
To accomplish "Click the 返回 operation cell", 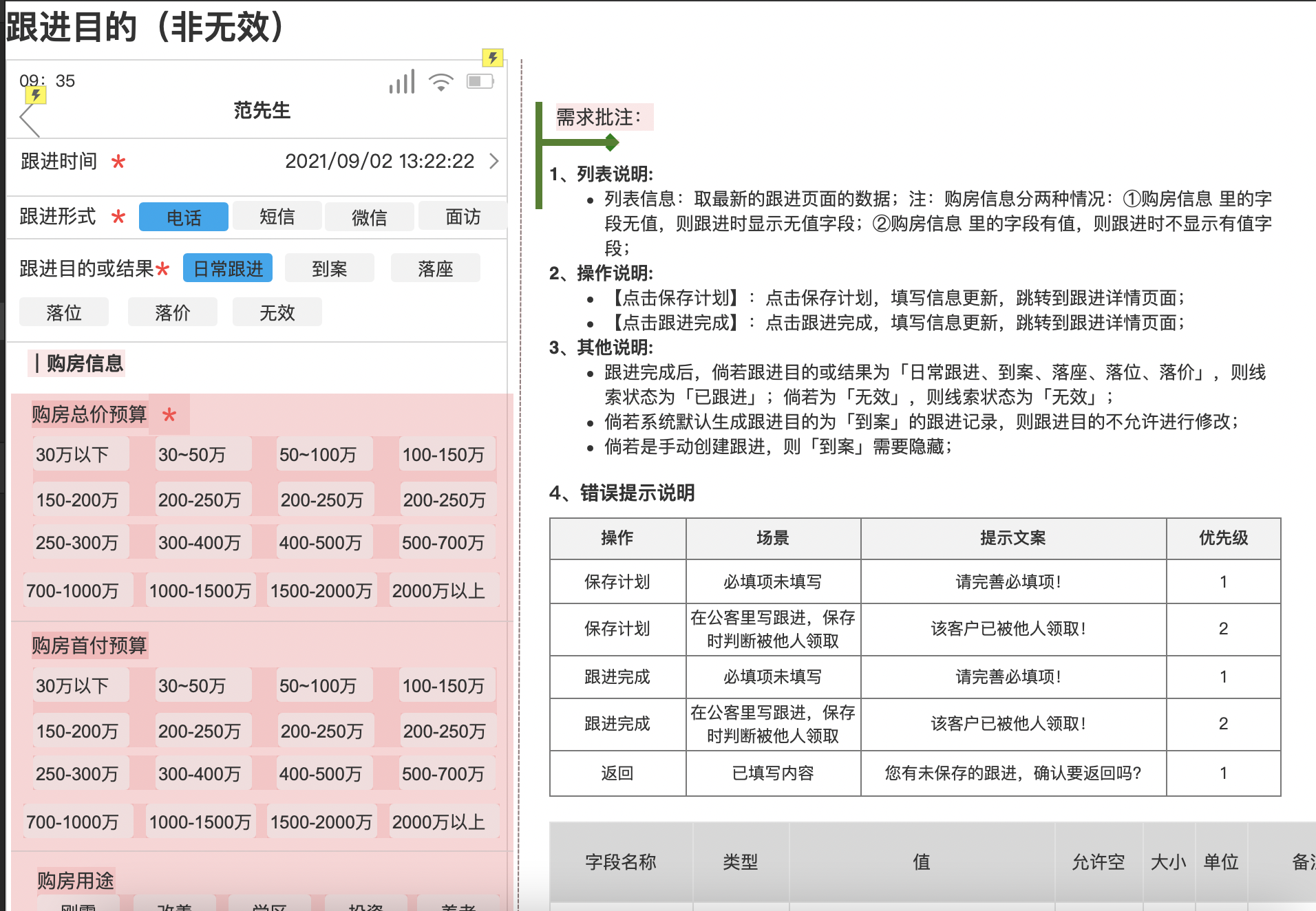I will click(617, 773).
